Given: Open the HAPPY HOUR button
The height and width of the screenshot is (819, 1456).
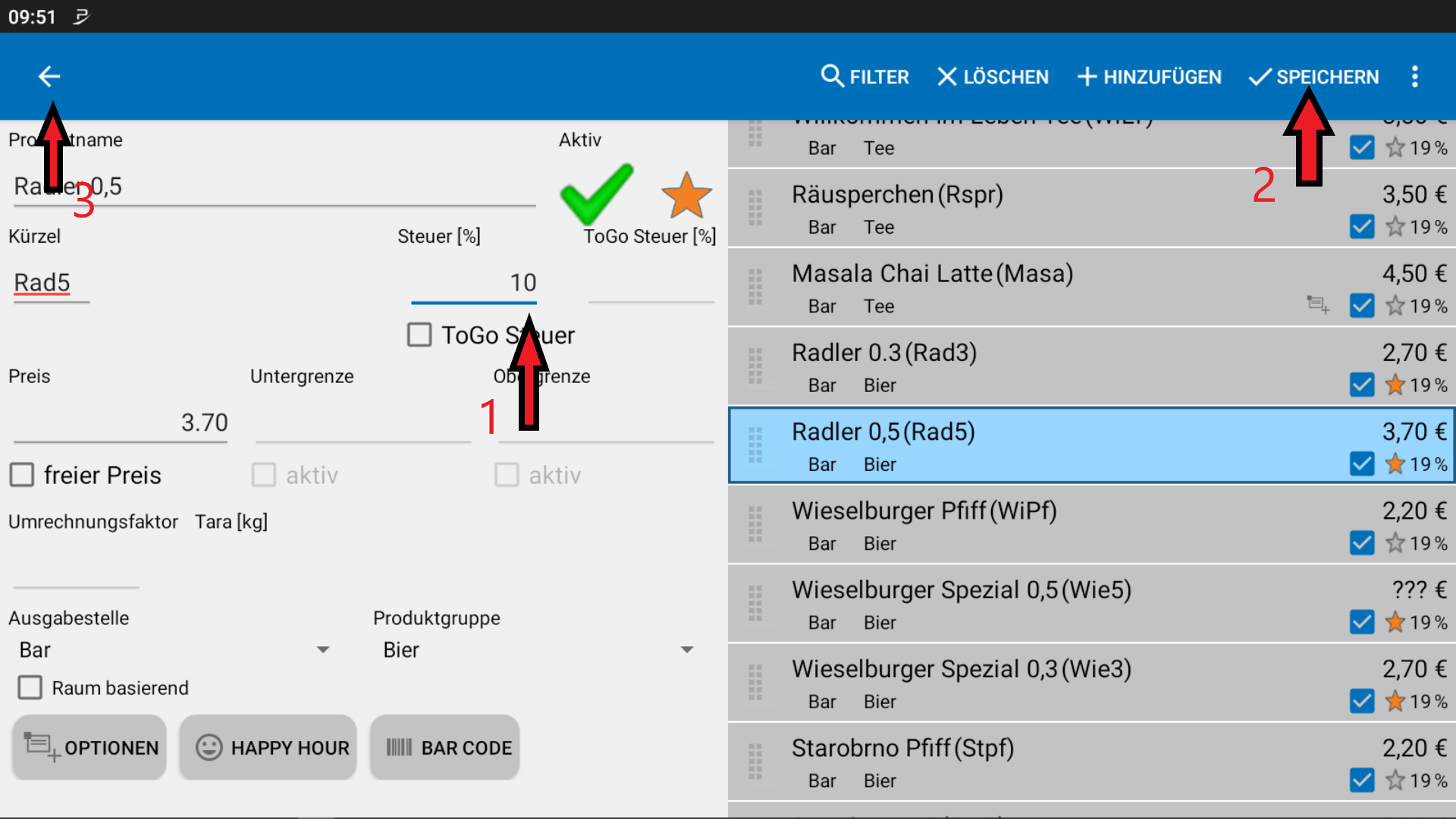Looking at the screenshot, I should (x=268, y=747).
